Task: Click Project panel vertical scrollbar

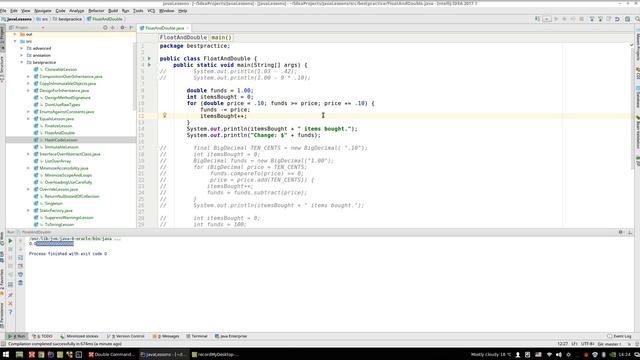Action: (x=135, y=76)
